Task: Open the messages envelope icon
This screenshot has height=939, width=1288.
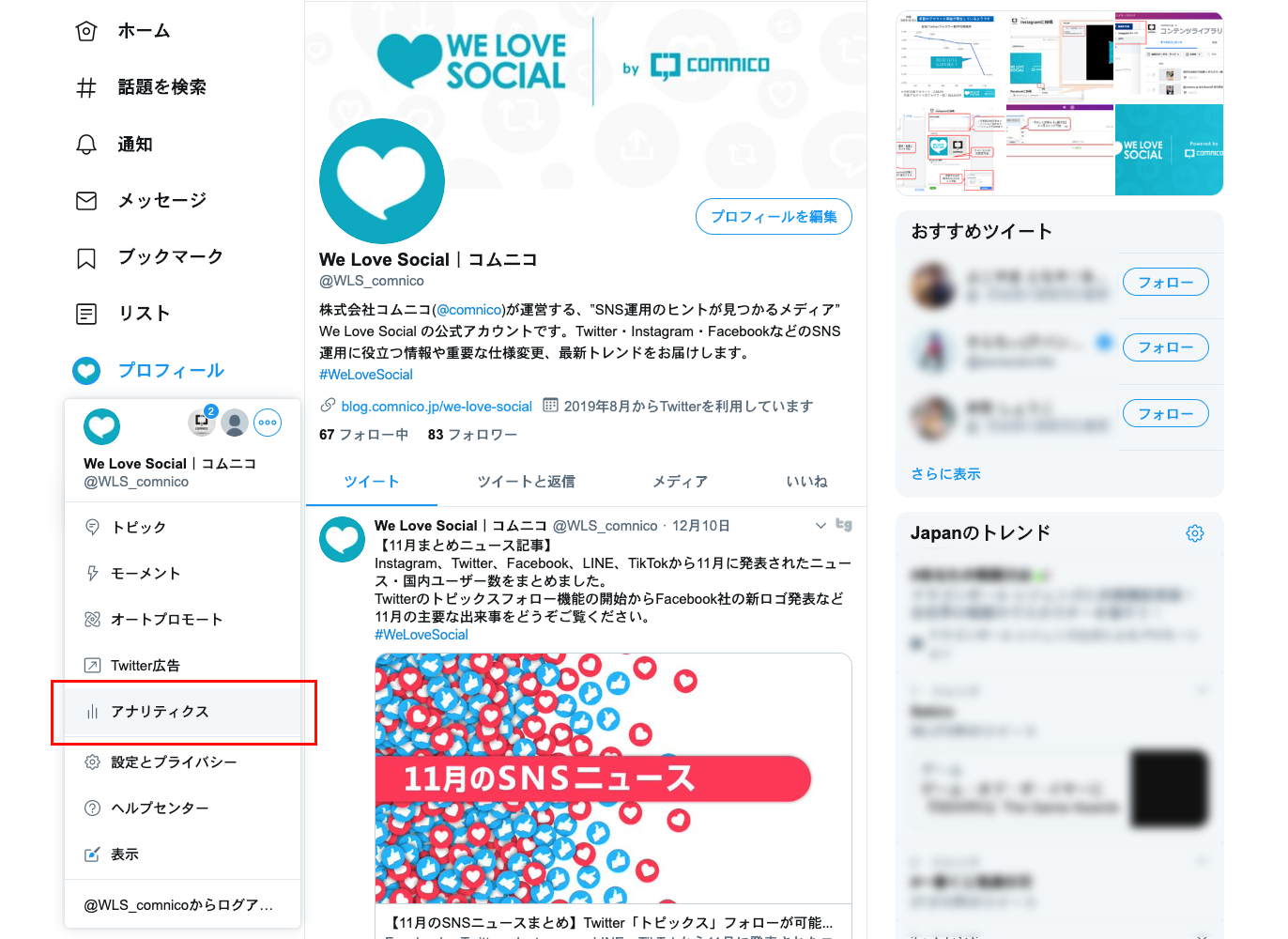Action: point(86,200)
